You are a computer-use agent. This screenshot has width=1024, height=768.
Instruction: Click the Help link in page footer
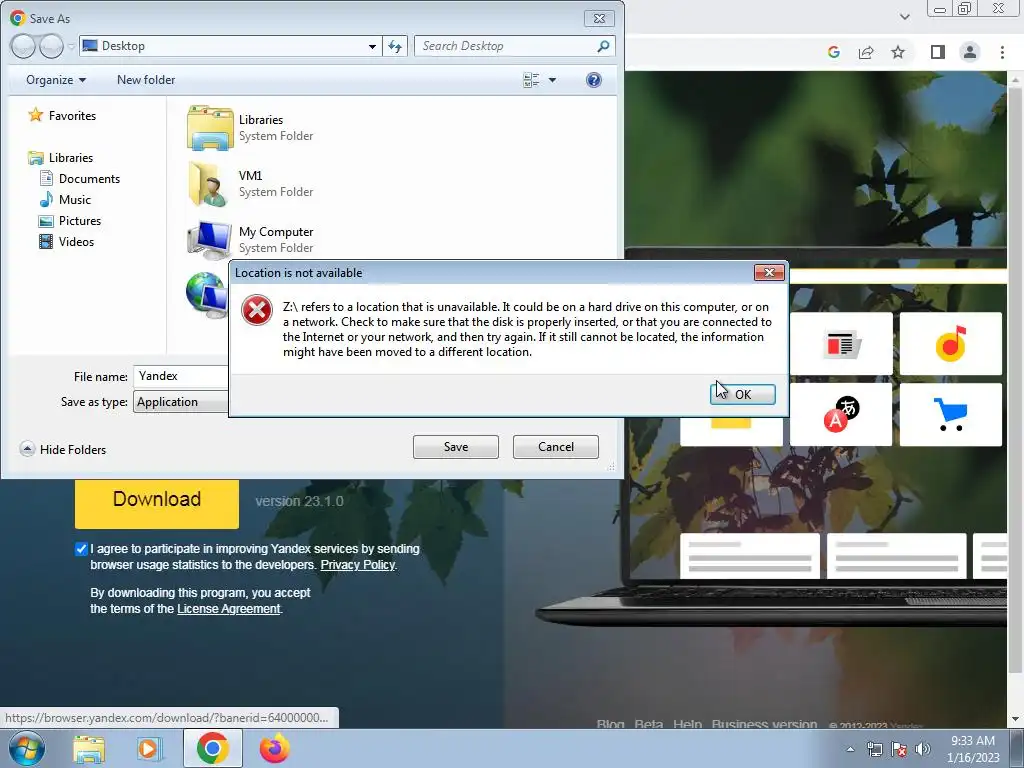687,724
